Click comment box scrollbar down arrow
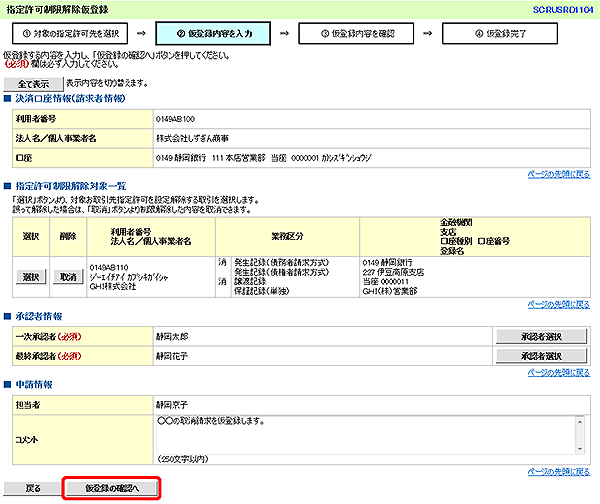 click(x=581, y=446)
